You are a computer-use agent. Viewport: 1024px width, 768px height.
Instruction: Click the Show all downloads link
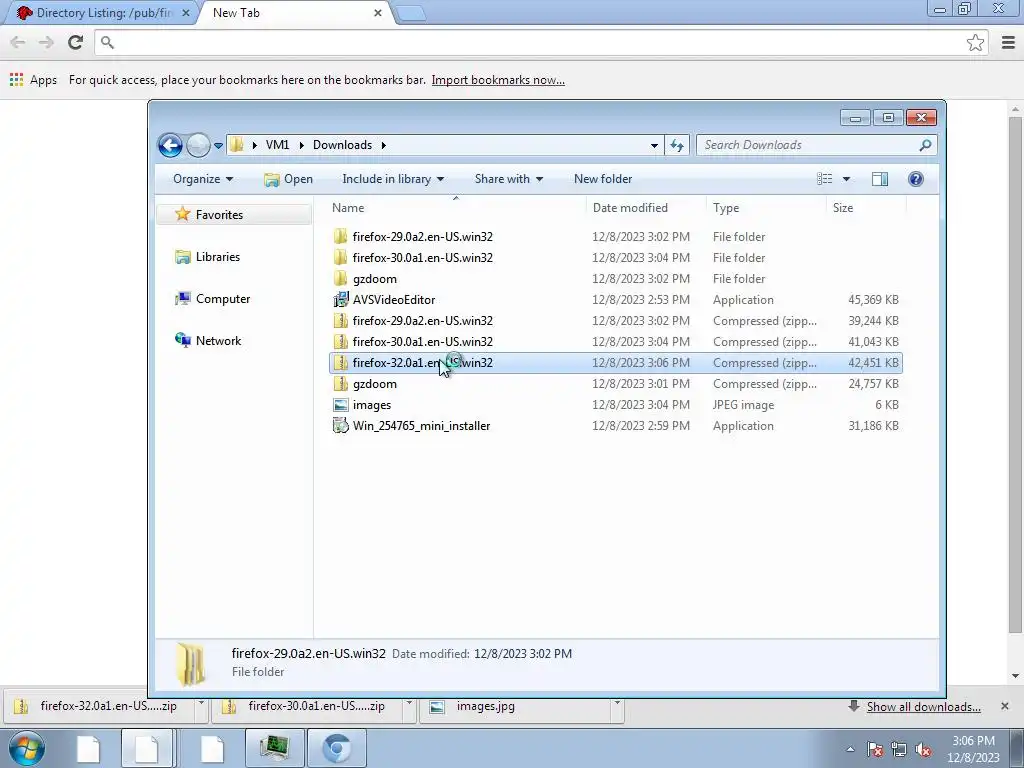tap(923, 707)
